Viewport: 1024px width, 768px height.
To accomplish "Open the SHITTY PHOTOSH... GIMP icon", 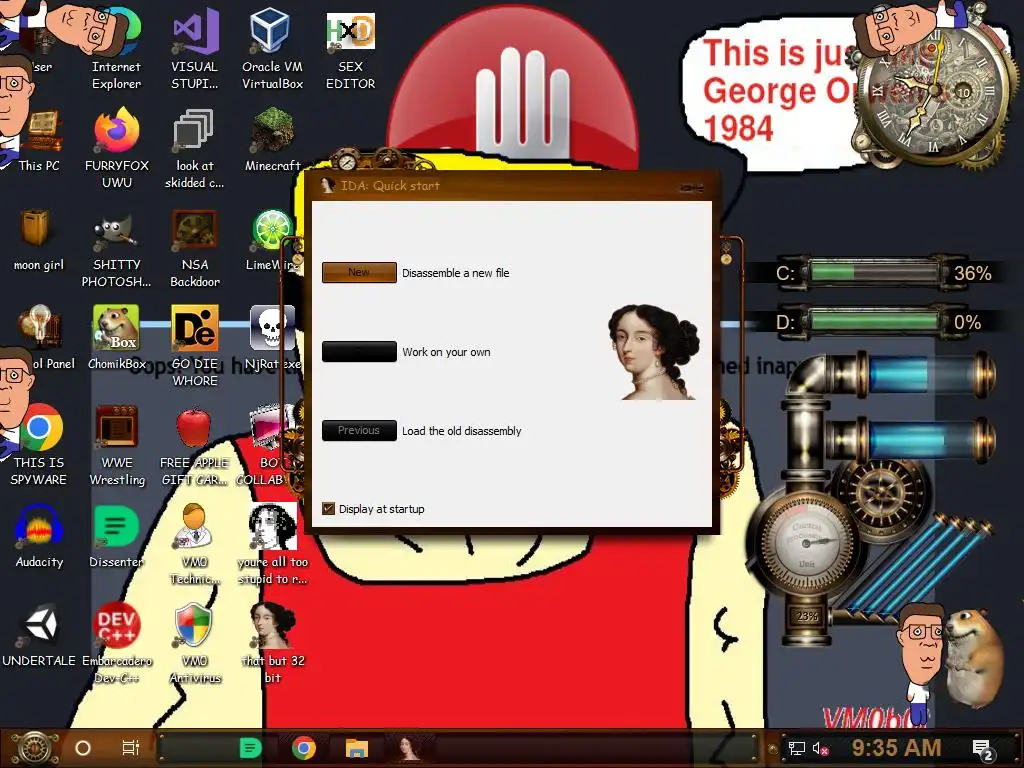I will point(116,248).
